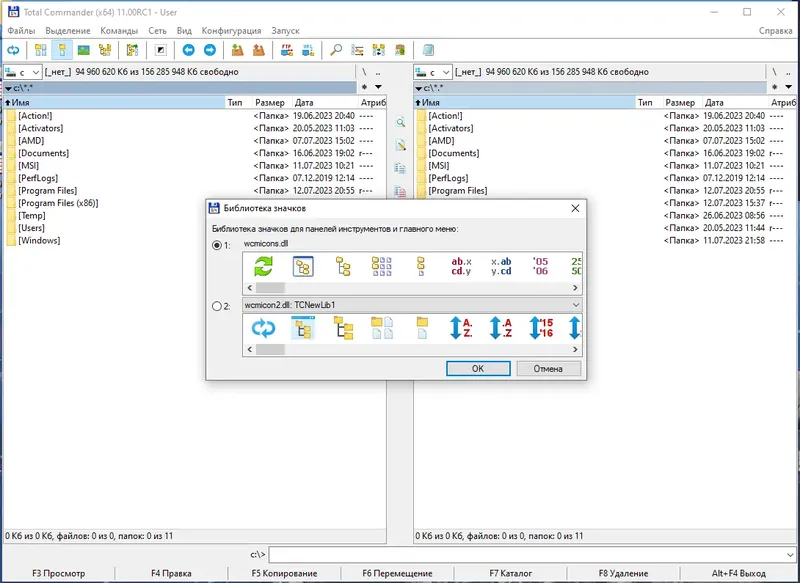The height and width of the screenshot is (583, 800).
Task: Click the pack files toolbar icon
Action: [x=237, y=50]
